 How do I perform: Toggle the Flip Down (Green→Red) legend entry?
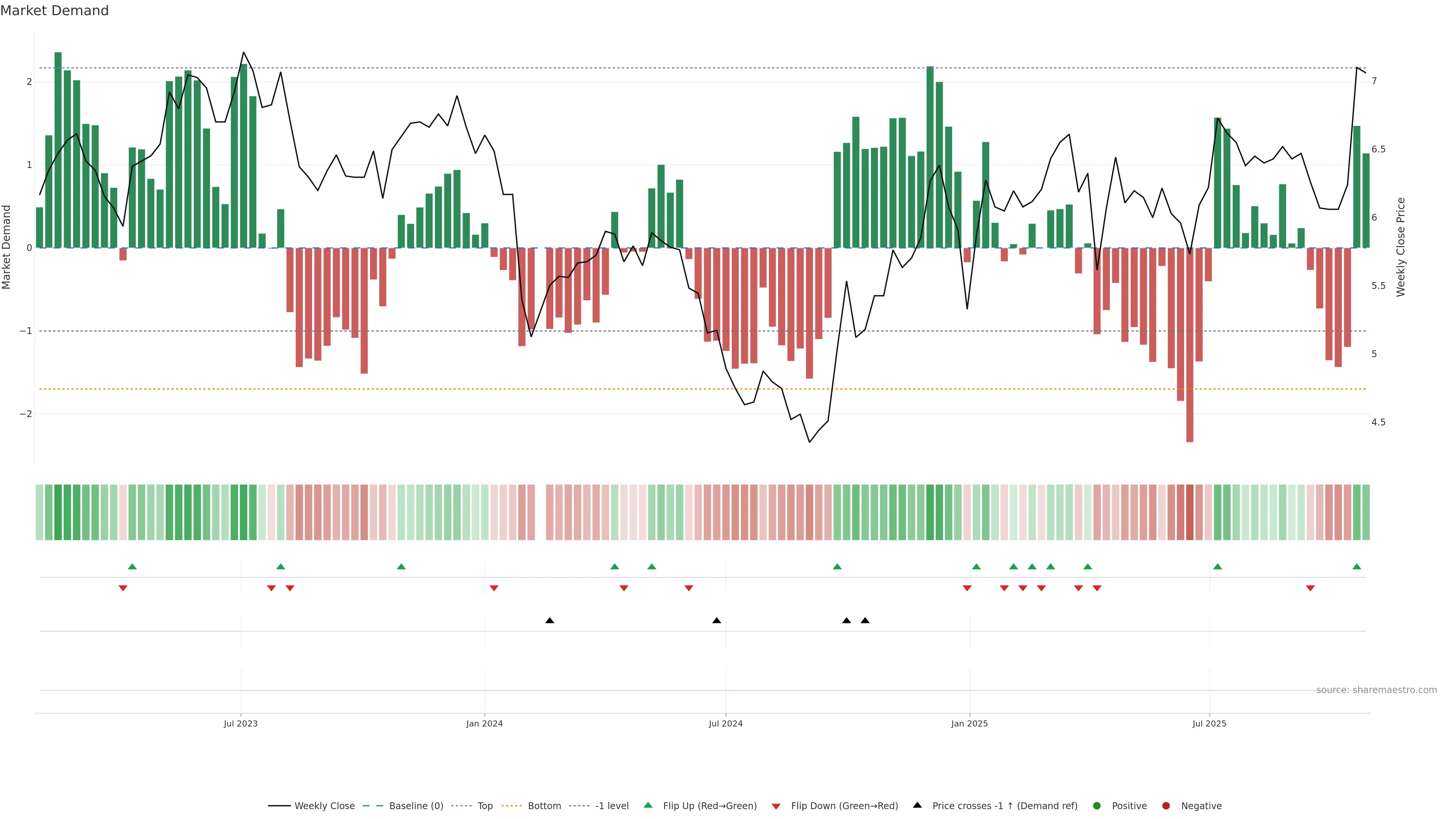click(x=844, y=805)
